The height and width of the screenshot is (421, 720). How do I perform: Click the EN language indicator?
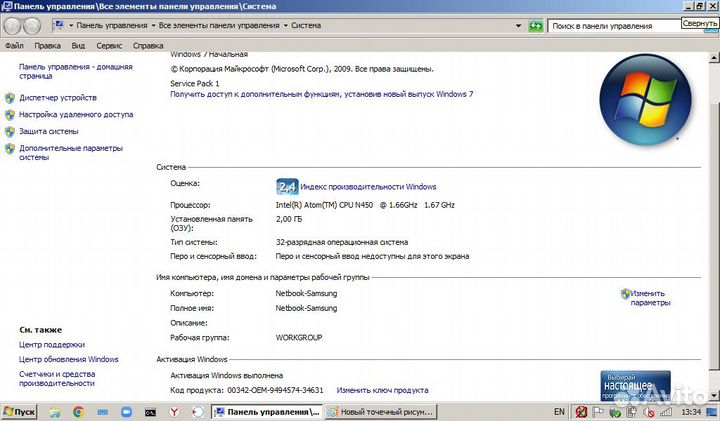pos(559,412)
